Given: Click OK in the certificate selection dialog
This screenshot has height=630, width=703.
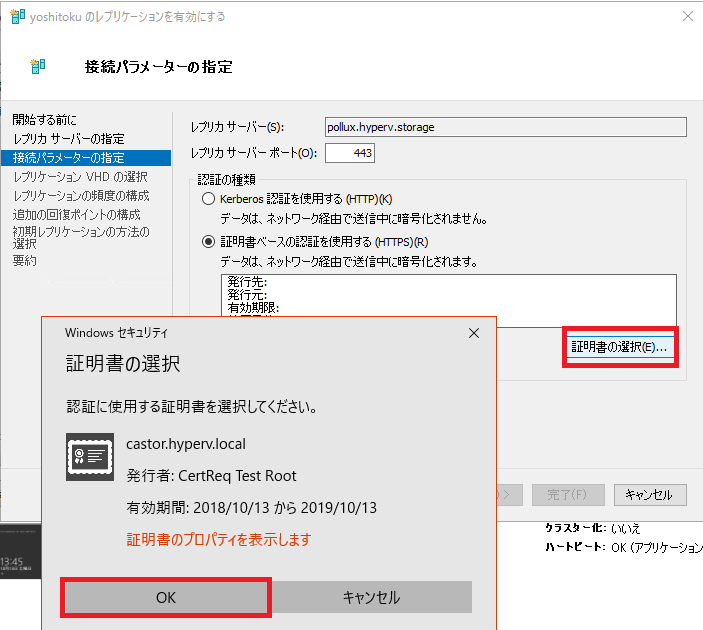Looking at the screenshot, I should point(166,597).
